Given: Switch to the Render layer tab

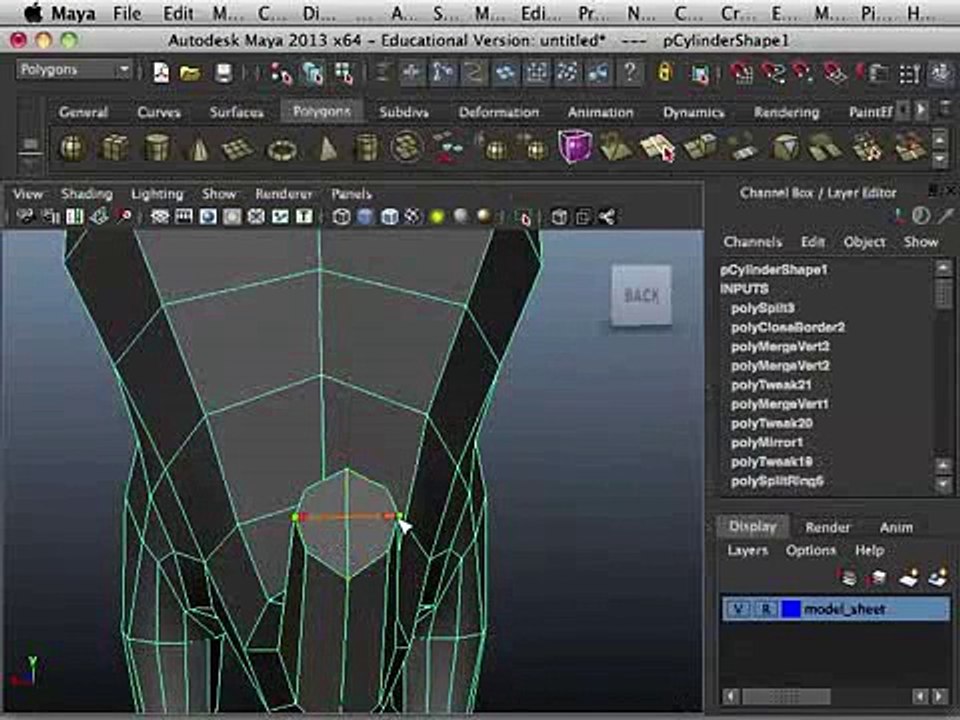Looking at the screenshot, I should (828, 527).
